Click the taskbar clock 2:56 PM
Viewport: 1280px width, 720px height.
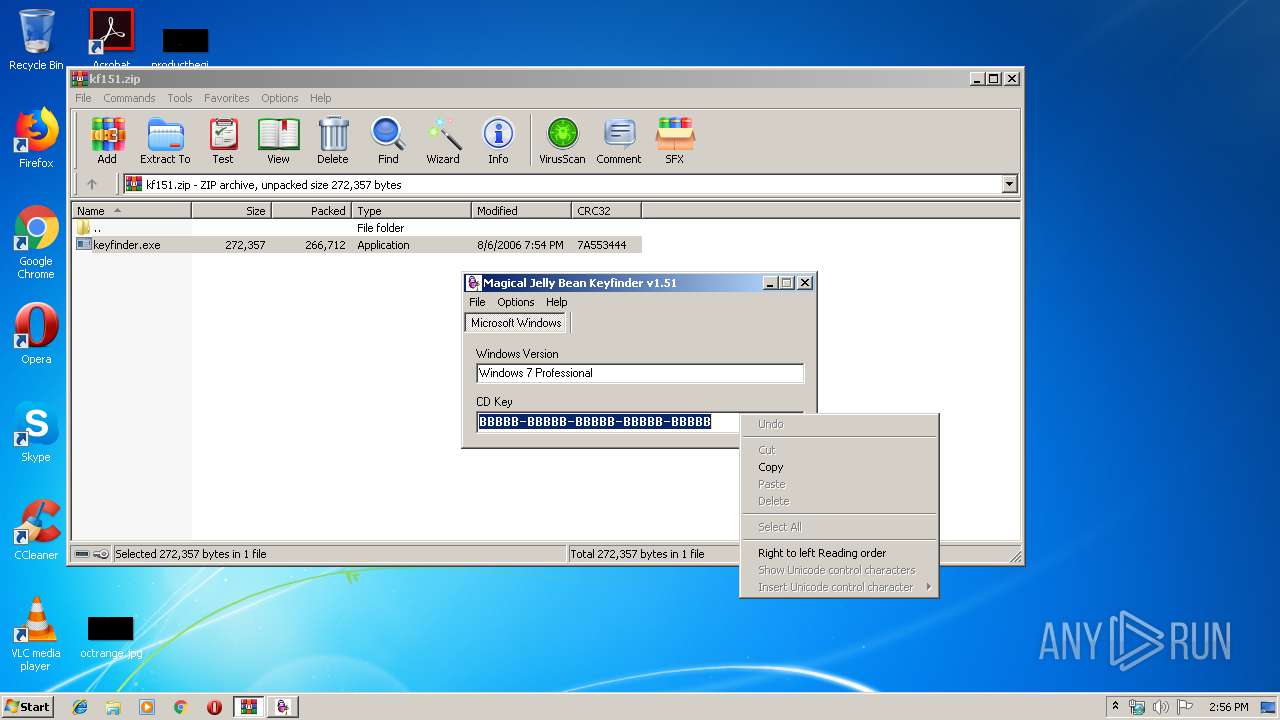point(1228,707)
